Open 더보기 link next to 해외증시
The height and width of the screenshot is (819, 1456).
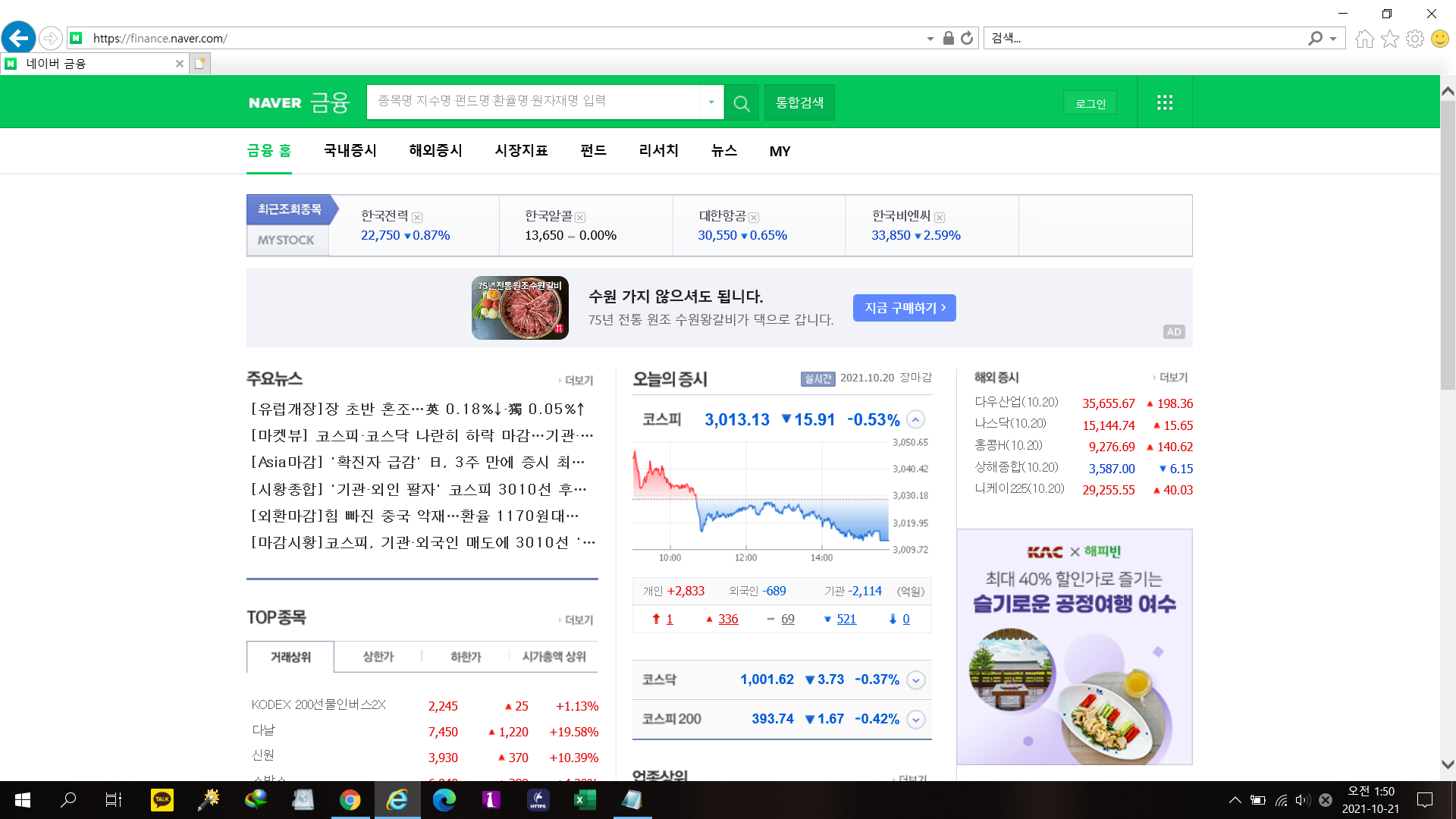(1171, 378)
